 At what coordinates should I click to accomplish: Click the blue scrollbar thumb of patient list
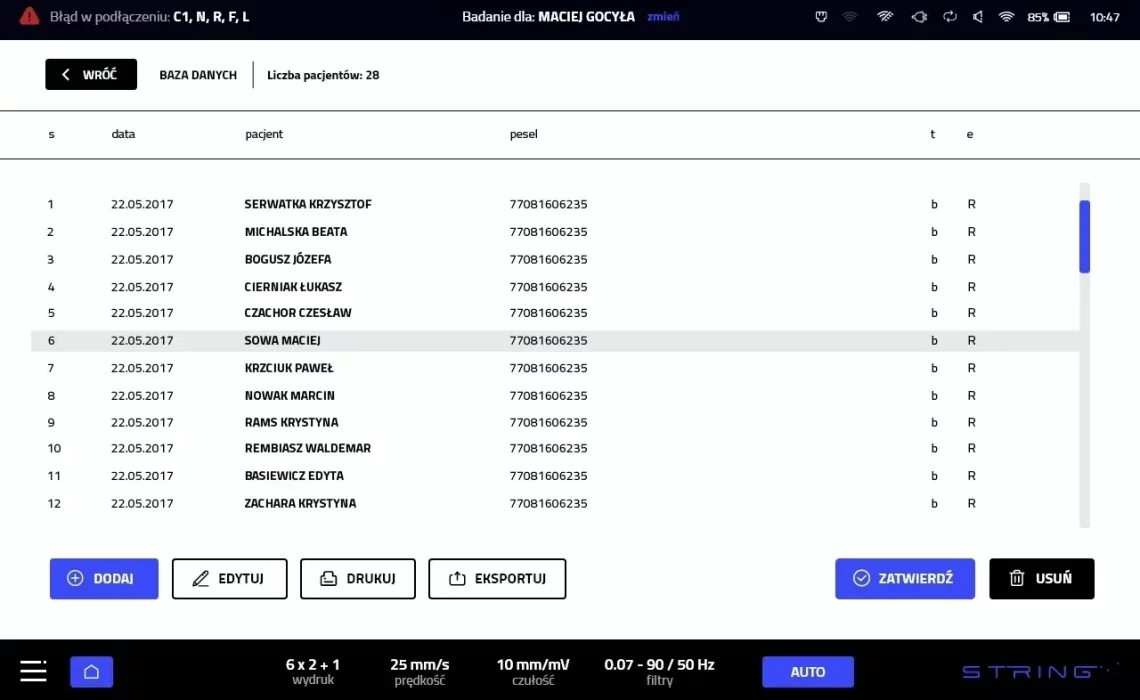pos(1084,236)
